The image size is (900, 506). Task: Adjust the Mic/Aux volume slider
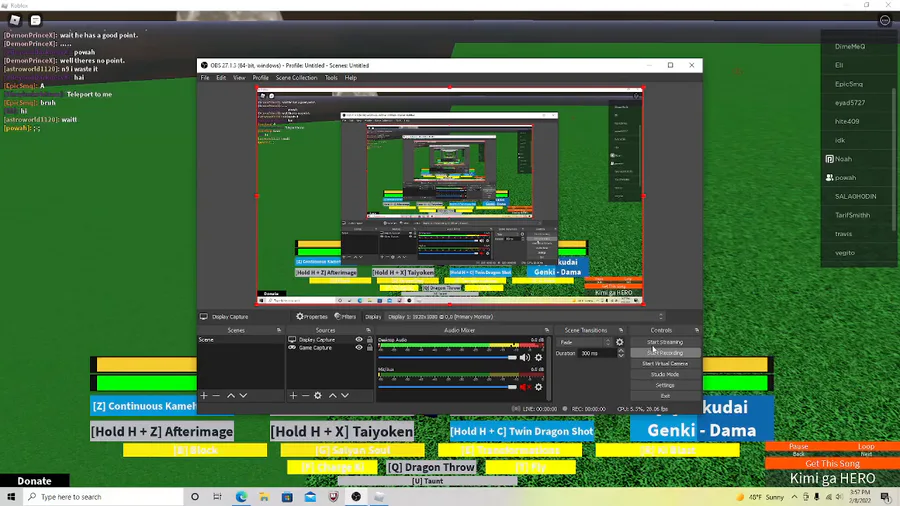(x=447, y=387)
